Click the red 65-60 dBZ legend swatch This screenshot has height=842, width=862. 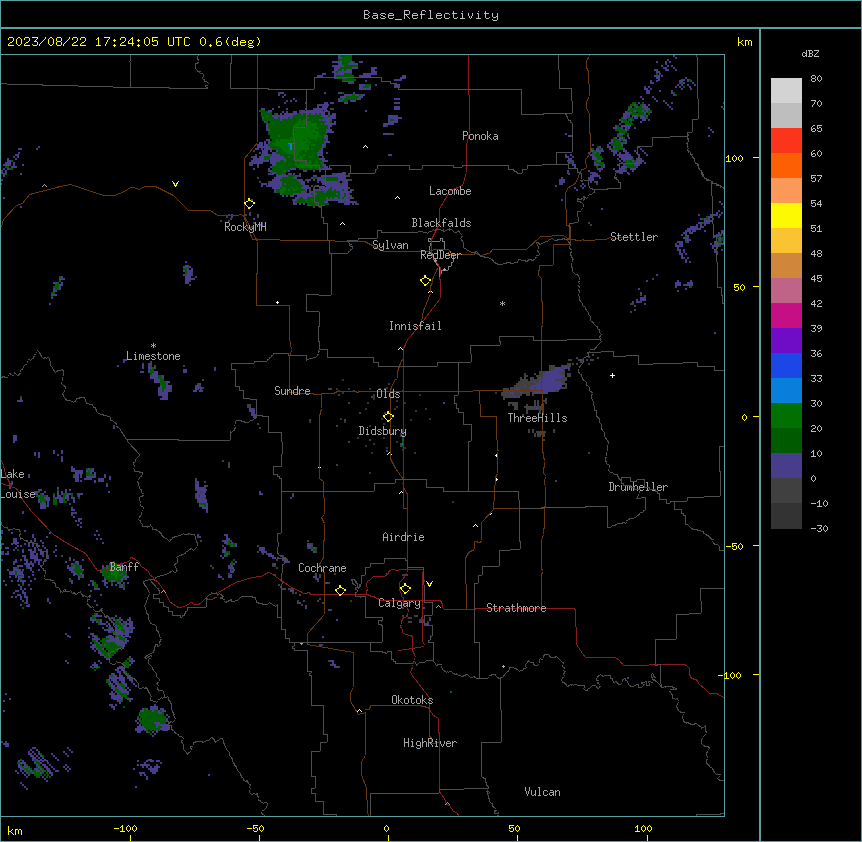pyautogui.click(x=786, y=140)
